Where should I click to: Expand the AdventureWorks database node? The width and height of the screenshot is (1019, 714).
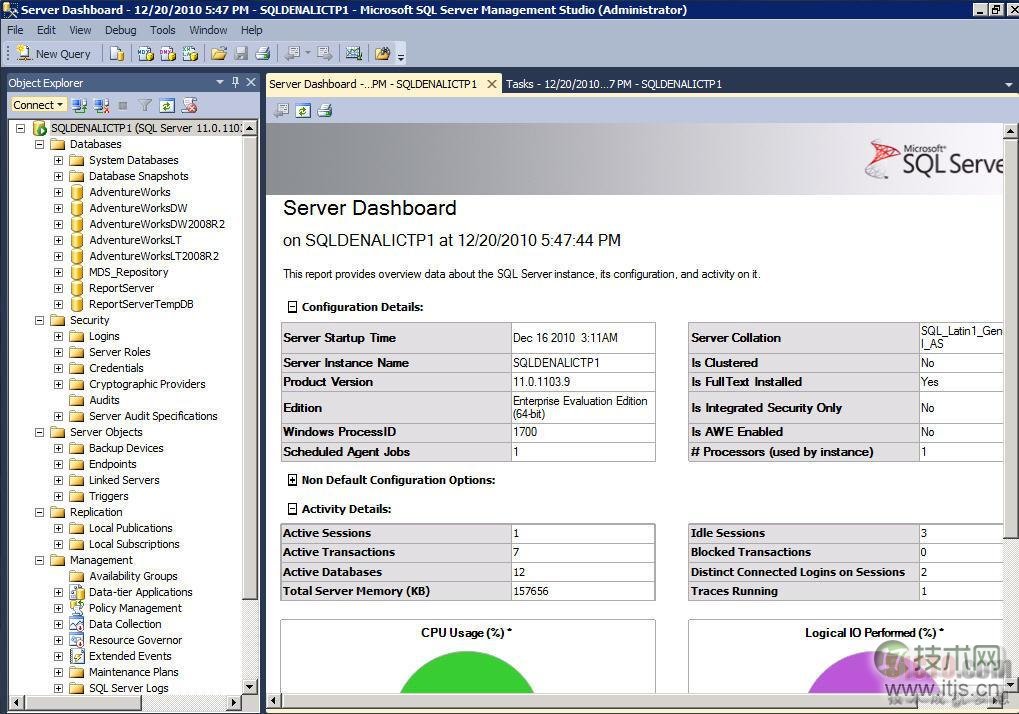[x=58, y=192]
